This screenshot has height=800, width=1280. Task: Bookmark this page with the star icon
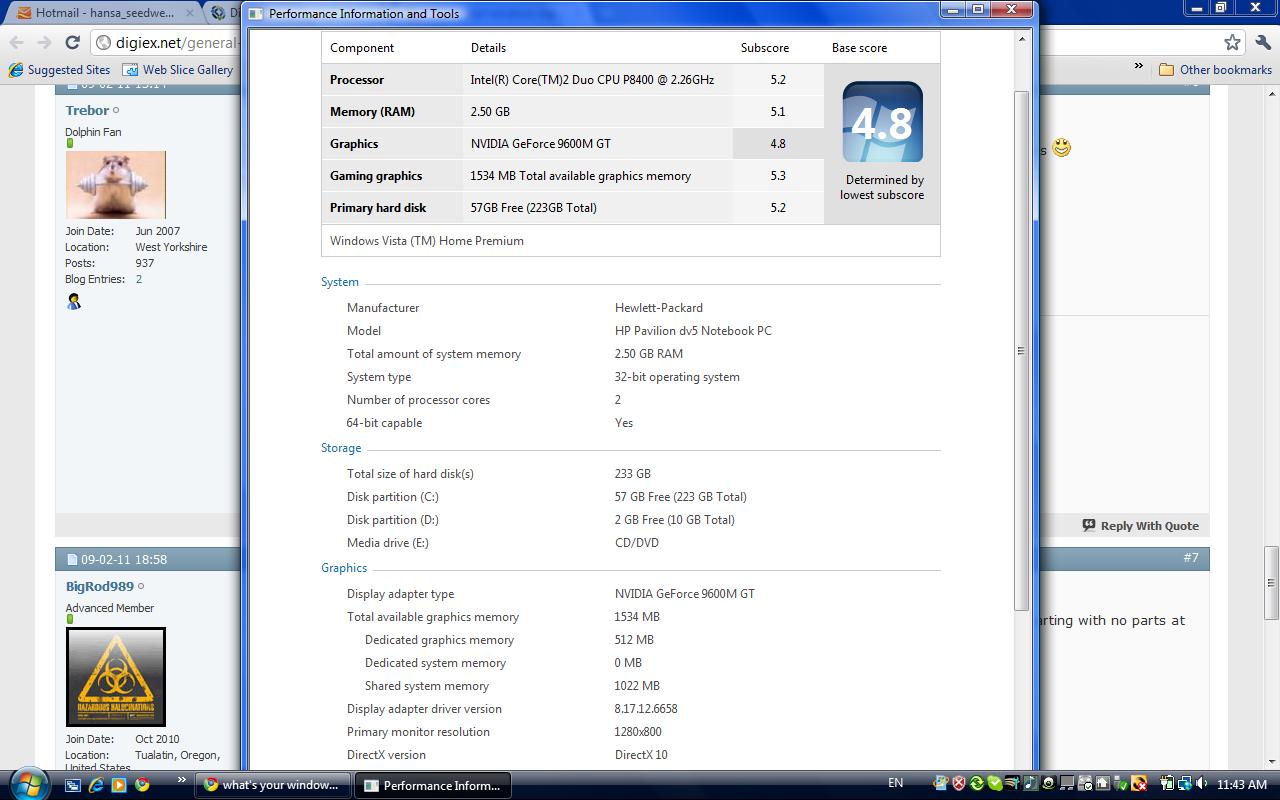point(1233,42)
